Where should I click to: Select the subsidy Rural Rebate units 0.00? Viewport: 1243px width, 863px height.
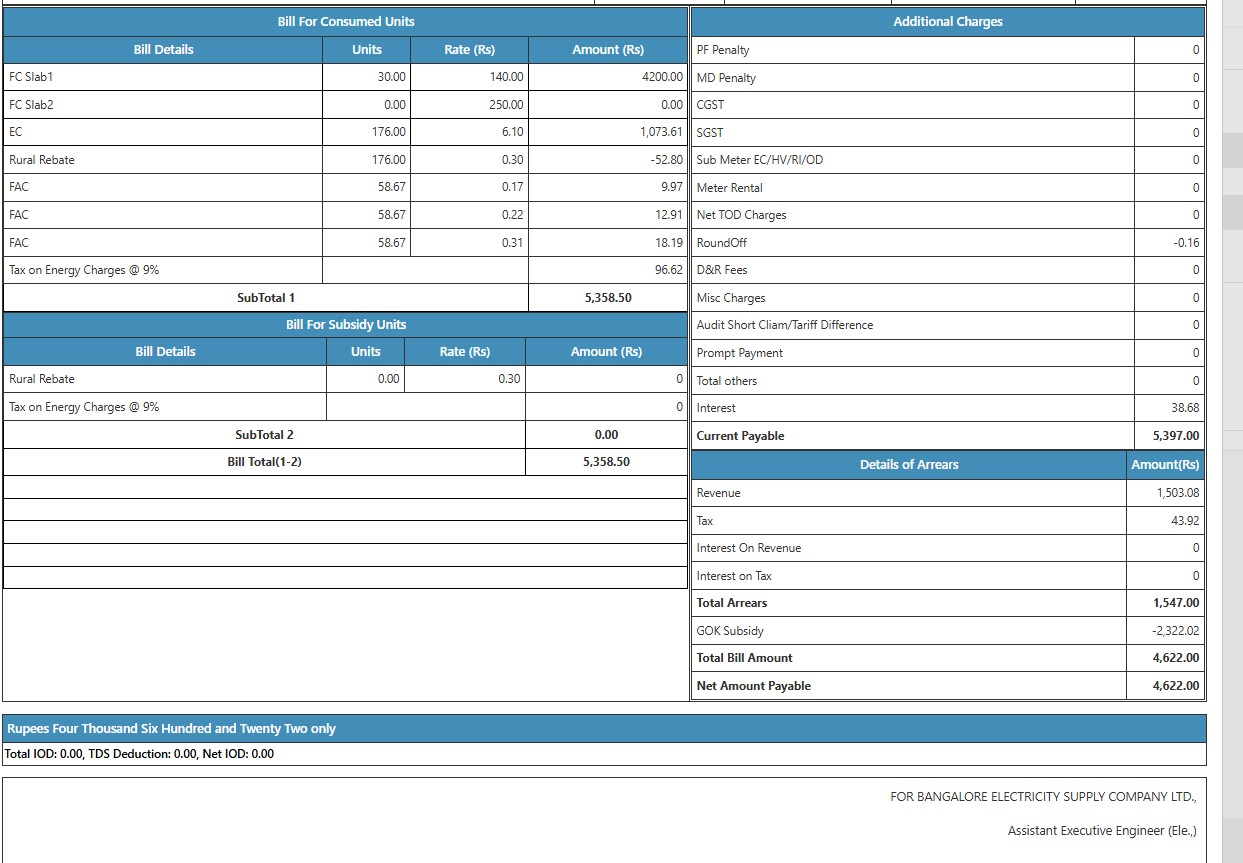[x=388, y=379]
